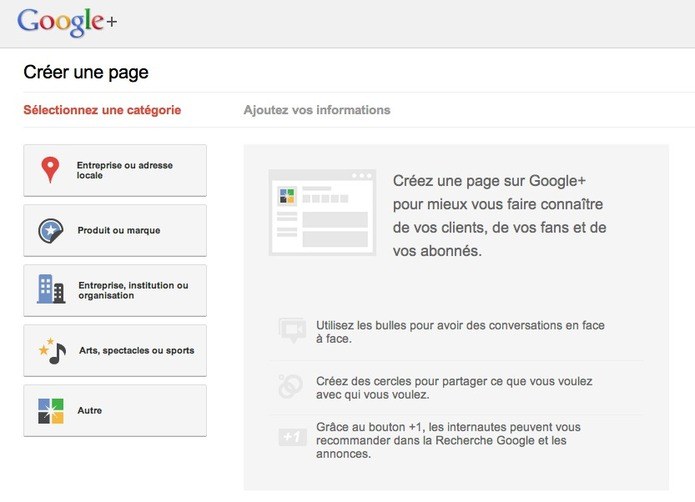Screen dimensions: 695x502
Task: Click the Google+ logo
Action: [67, 22]
